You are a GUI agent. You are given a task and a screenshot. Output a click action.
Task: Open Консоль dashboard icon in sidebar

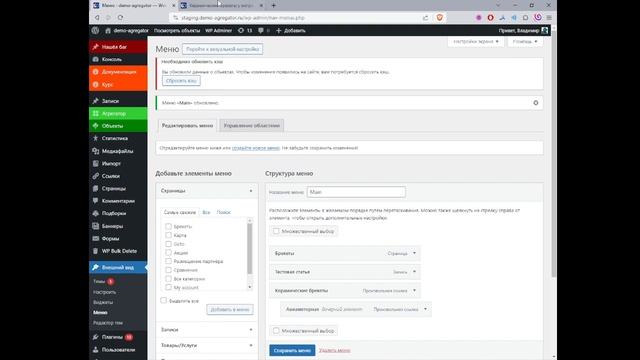pos(96,59)
